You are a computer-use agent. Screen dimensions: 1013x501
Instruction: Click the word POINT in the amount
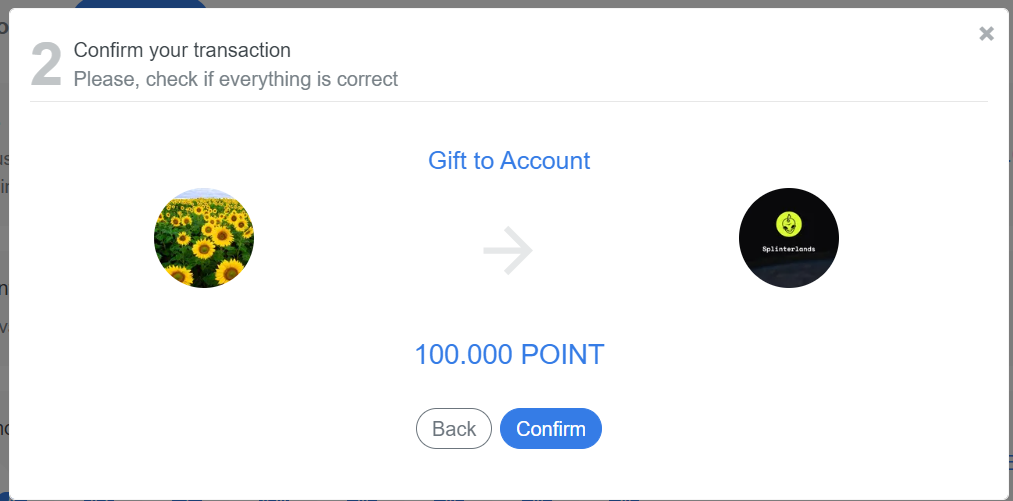[562, 354]
